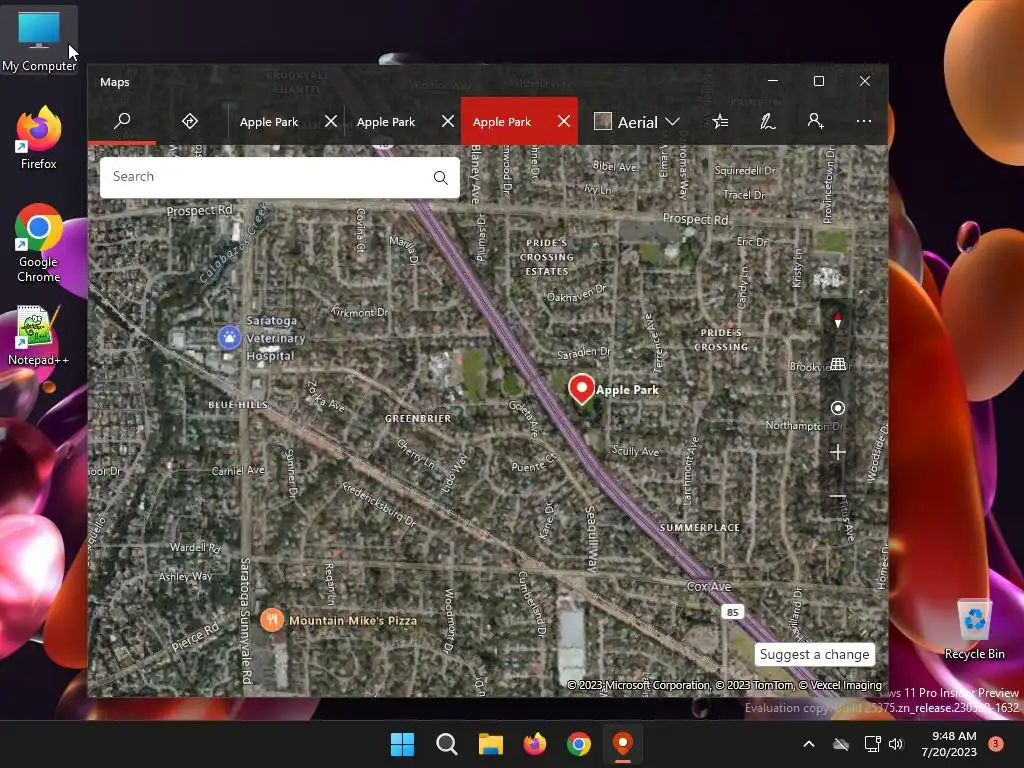Switch to the first Apple Park tab
Screen dimensions: 1024x768
click(x=269, y=122)
